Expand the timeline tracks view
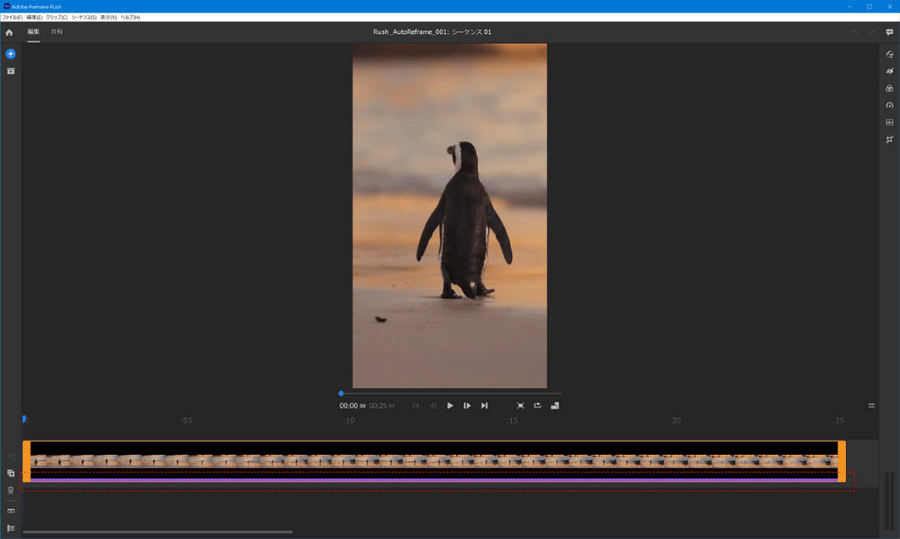Screen dimensions: 900x539 coord(10,528)
